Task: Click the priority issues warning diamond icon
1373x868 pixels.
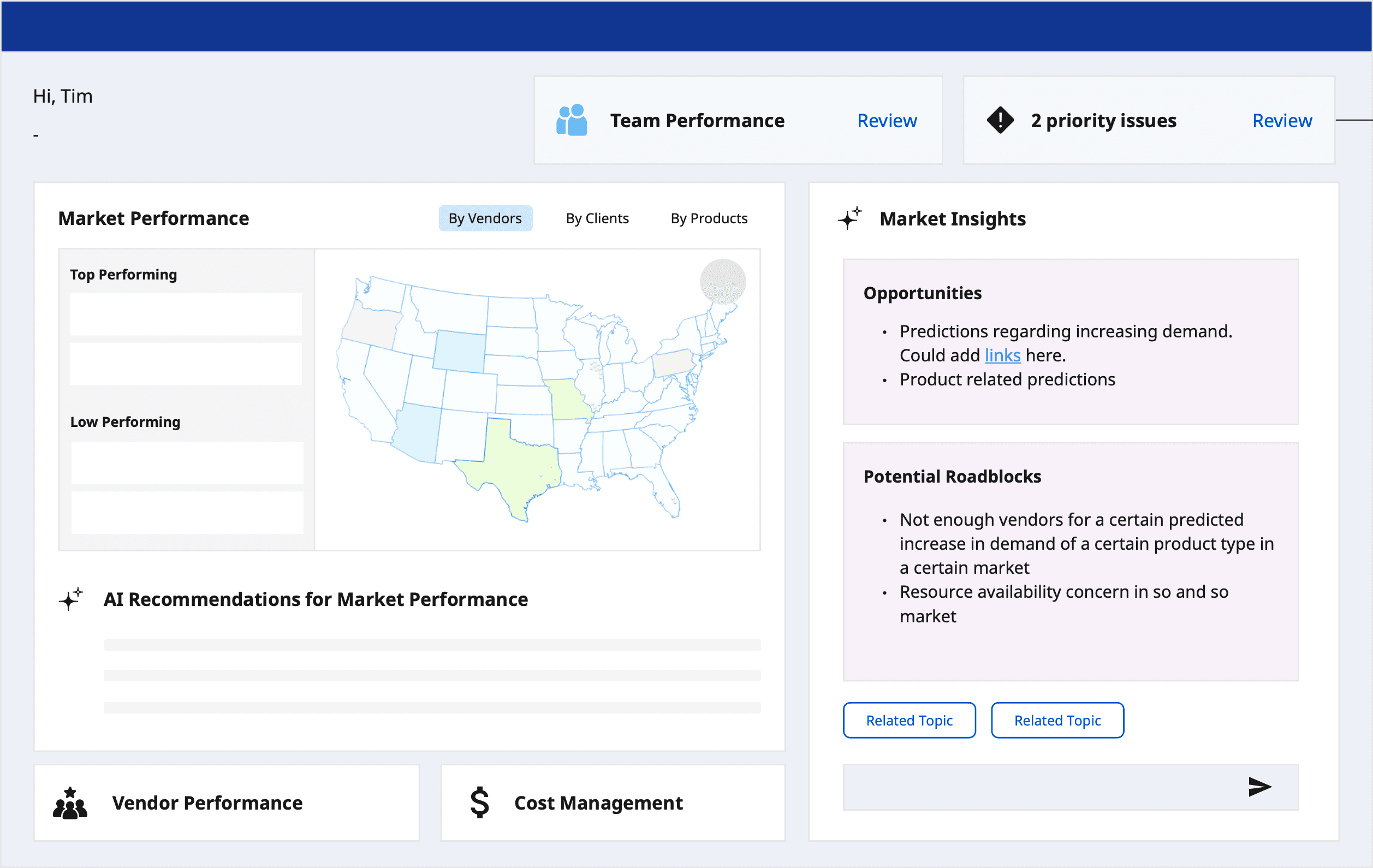Action: pos(1000,120)
